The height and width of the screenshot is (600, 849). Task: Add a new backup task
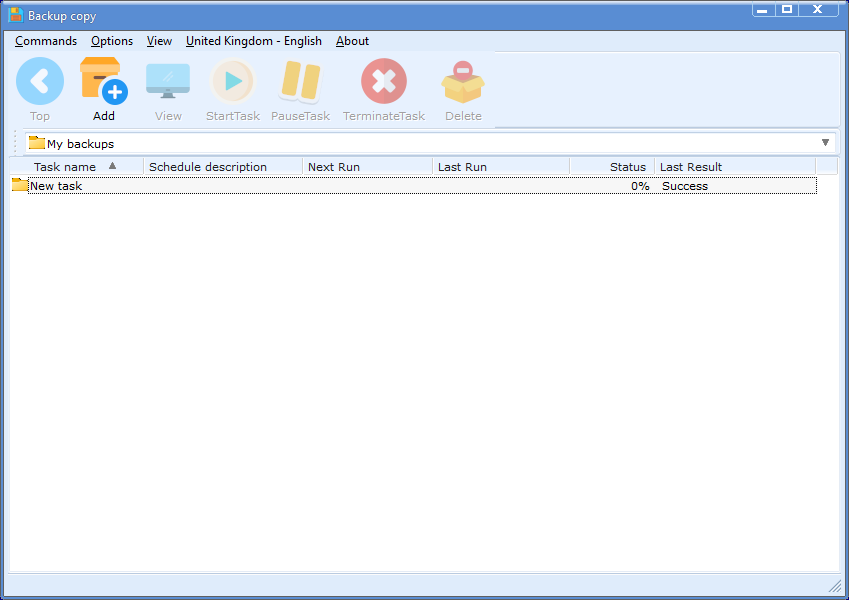pos(104,82)
